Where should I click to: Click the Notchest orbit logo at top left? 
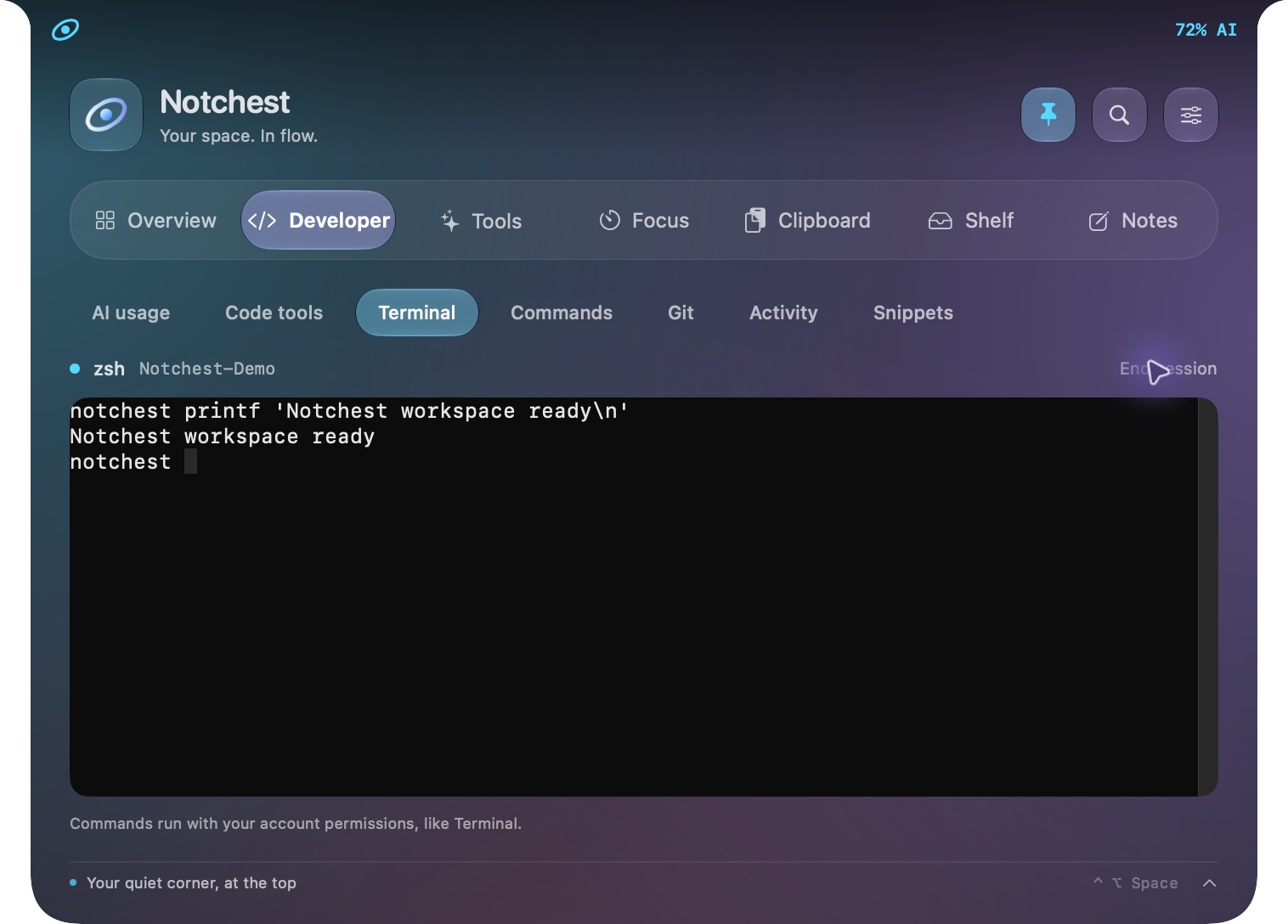[65, 30]
